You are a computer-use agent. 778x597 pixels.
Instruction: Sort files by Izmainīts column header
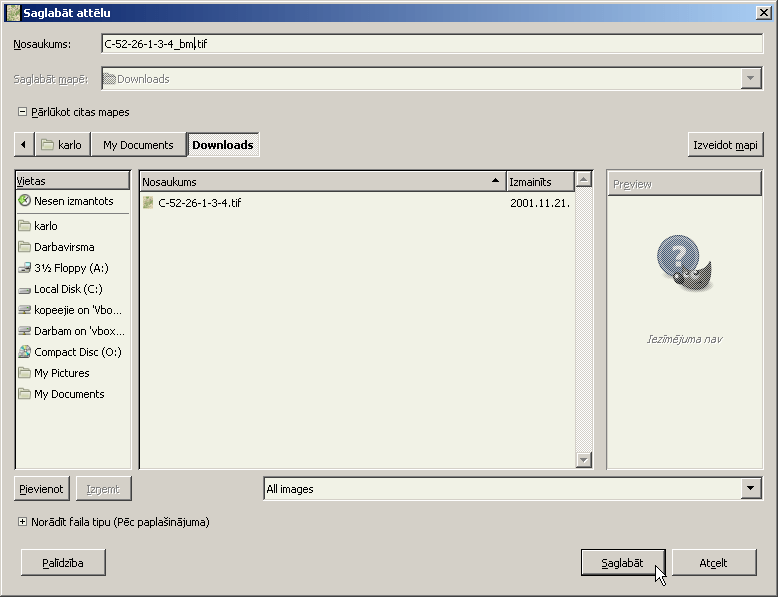540,182
